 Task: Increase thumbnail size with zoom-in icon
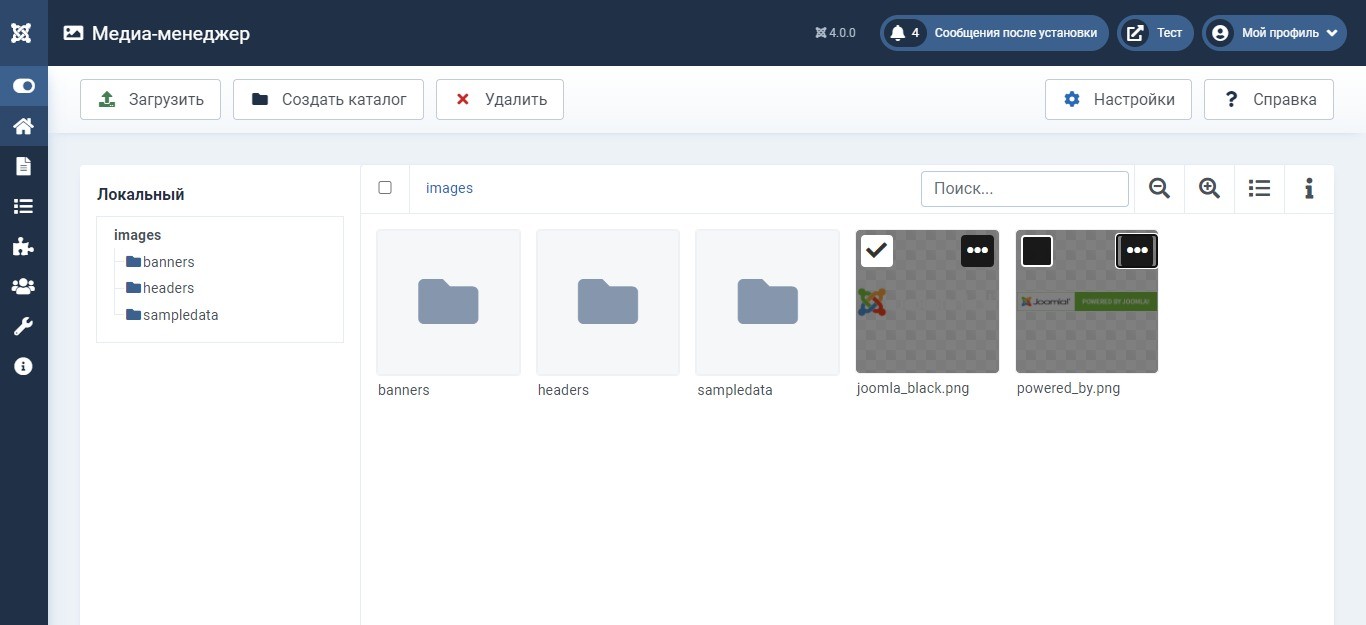point(1209,188)
